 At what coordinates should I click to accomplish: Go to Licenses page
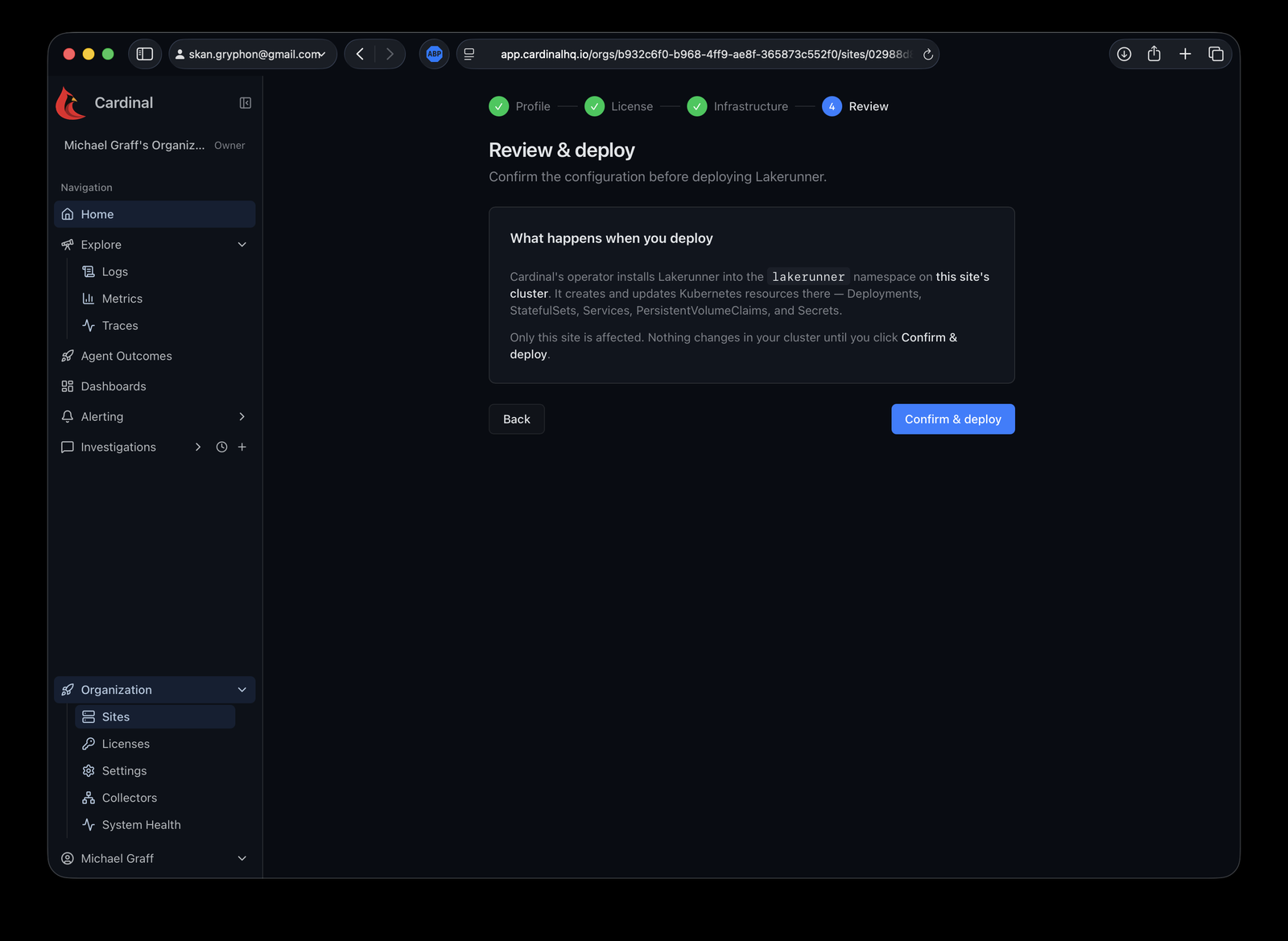[x=155, y=744]
